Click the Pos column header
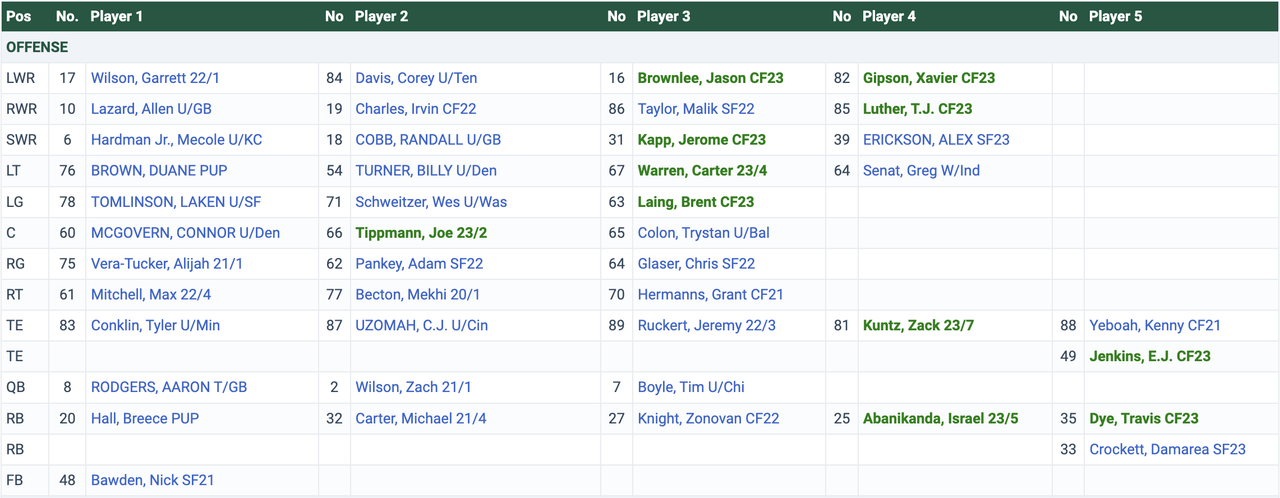1280x498 pixels. coord(19,16)
